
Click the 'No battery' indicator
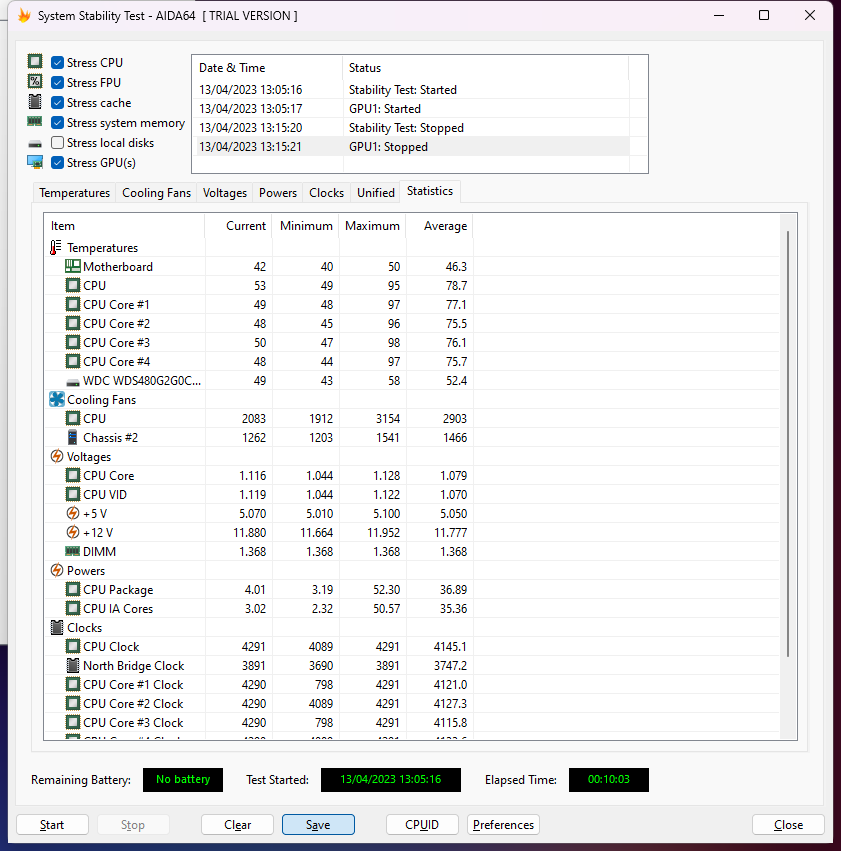pos(183,779)
